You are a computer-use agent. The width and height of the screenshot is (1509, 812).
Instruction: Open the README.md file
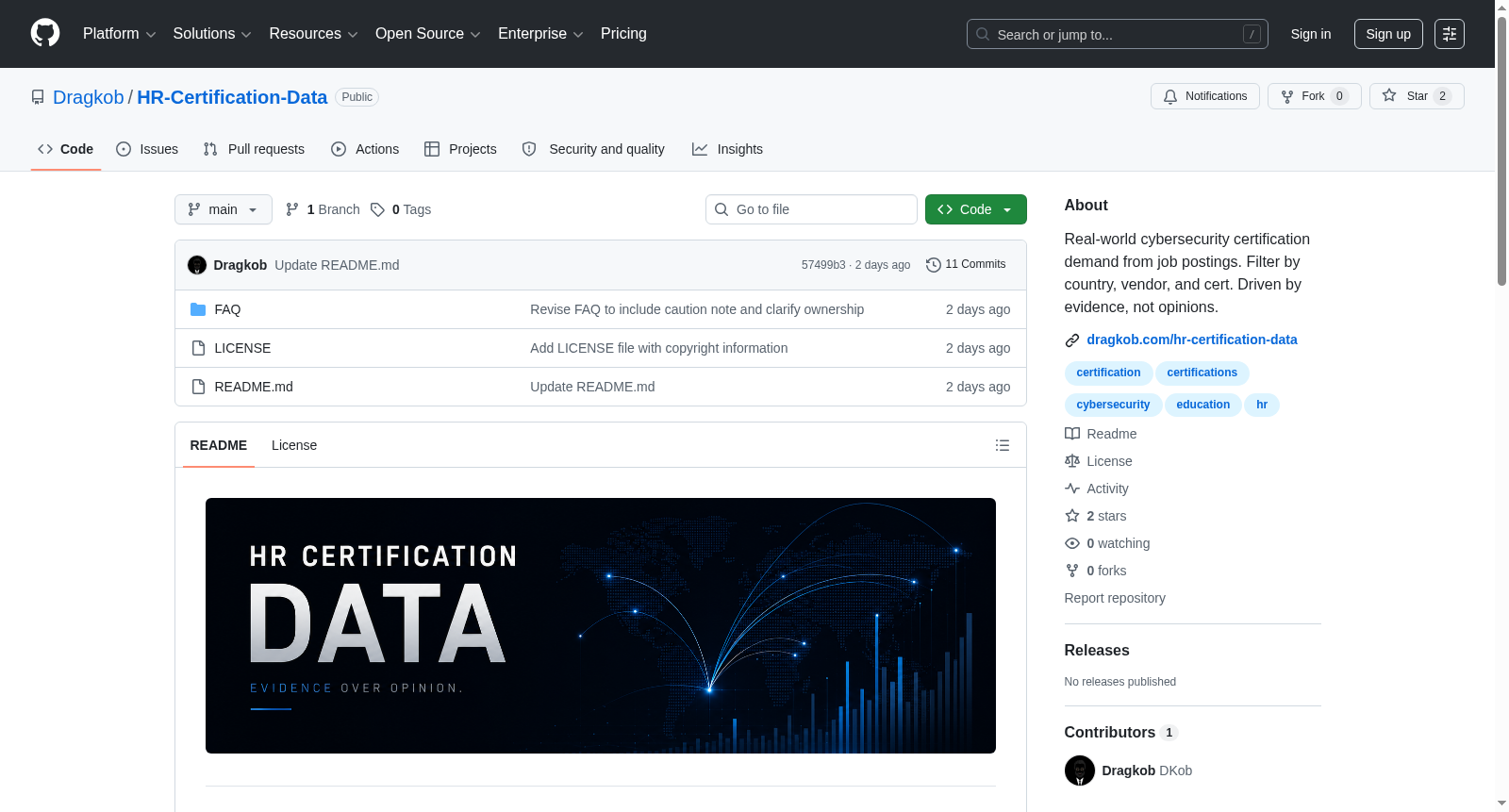[254, 387]
